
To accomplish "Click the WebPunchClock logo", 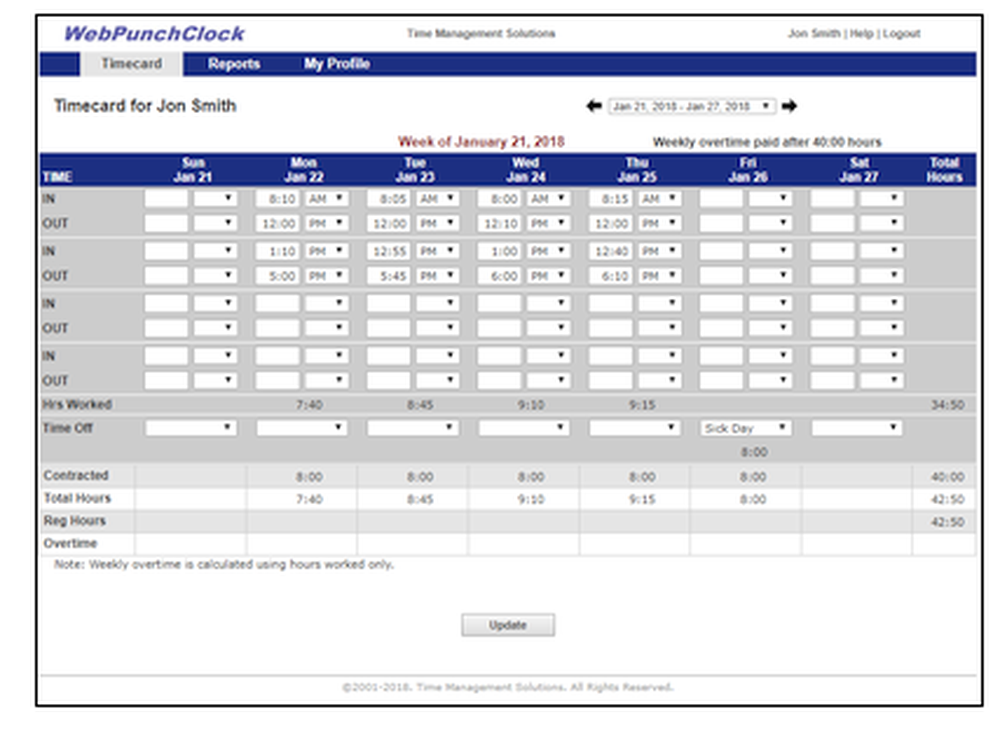I will 154,33.
